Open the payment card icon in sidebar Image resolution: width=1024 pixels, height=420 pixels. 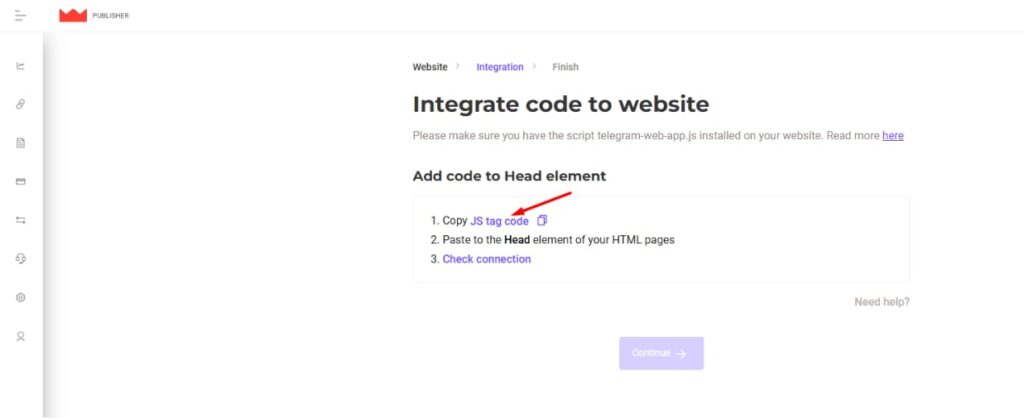(x=21, y=182)
